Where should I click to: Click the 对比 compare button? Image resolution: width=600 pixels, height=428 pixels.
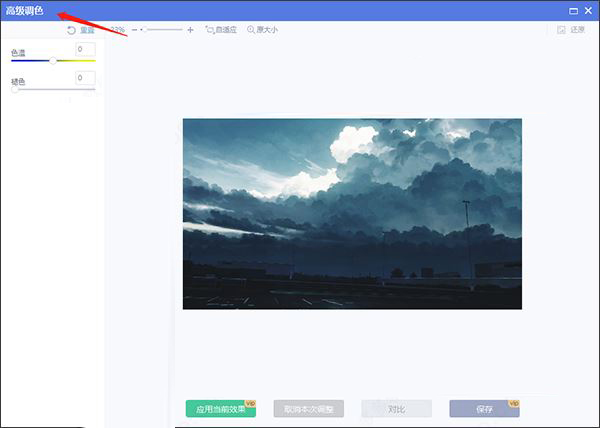(396, 409)
